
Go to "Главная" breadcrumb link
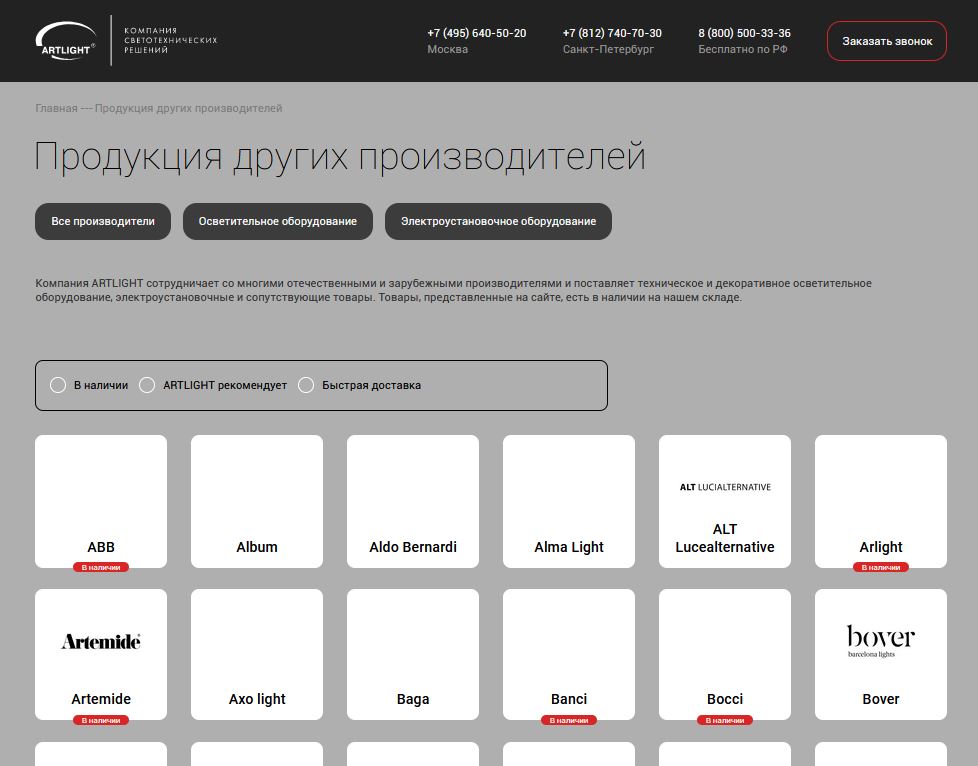tap(56, 109)
